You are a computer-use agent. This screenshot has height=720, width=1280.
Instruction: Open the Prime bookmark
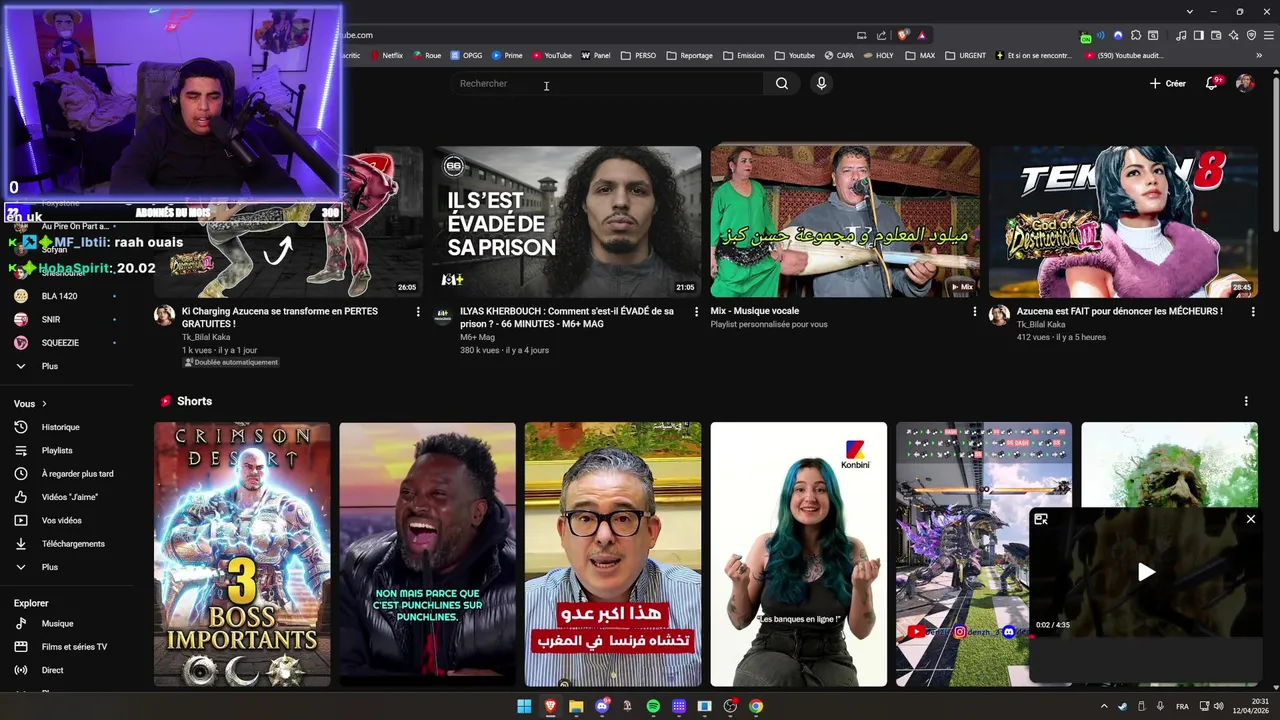pyautogui.click(x=507, y=56)
